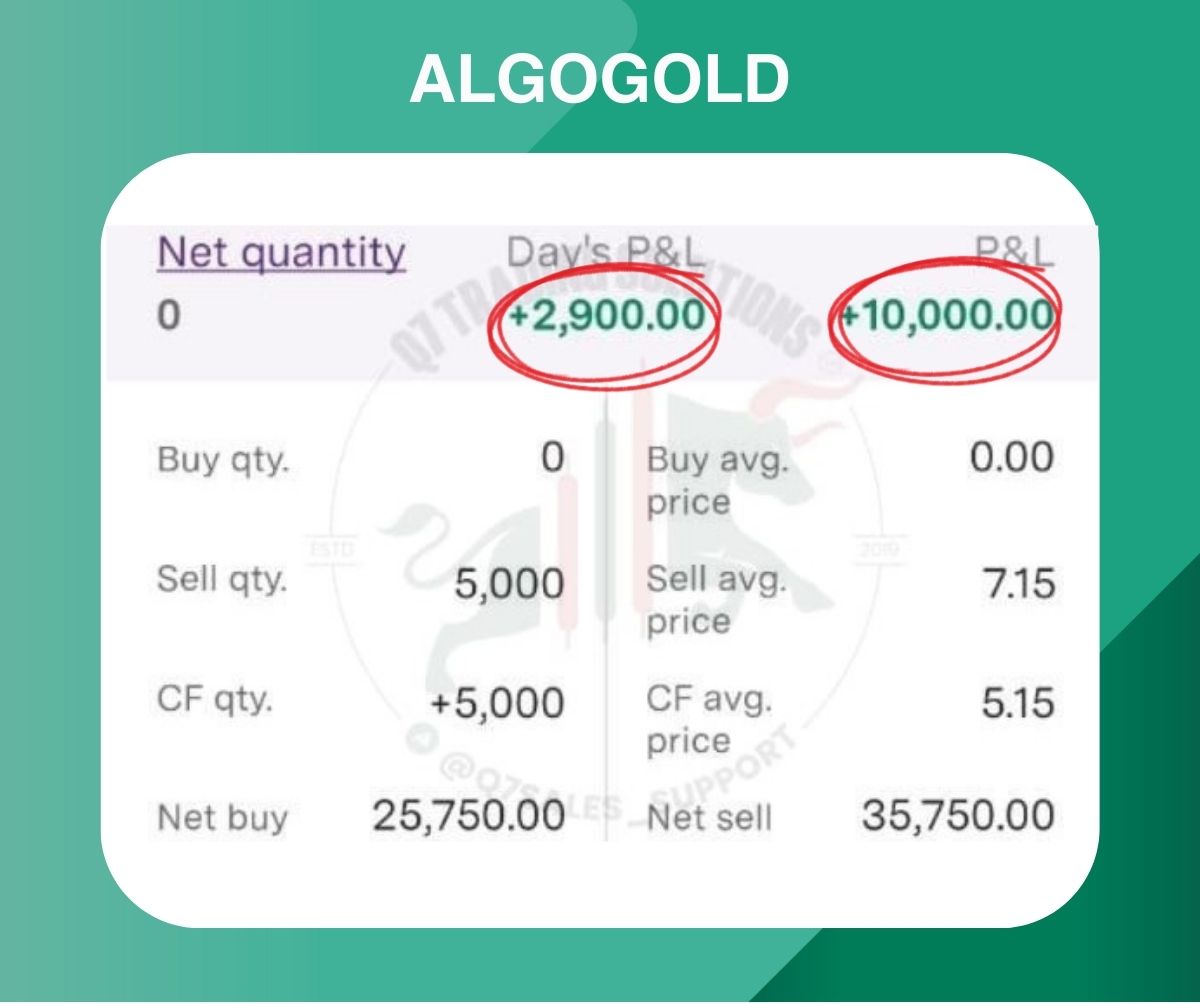Click the Sell avg. price label
The image size is (1200, 1004).
pos(716,600)
